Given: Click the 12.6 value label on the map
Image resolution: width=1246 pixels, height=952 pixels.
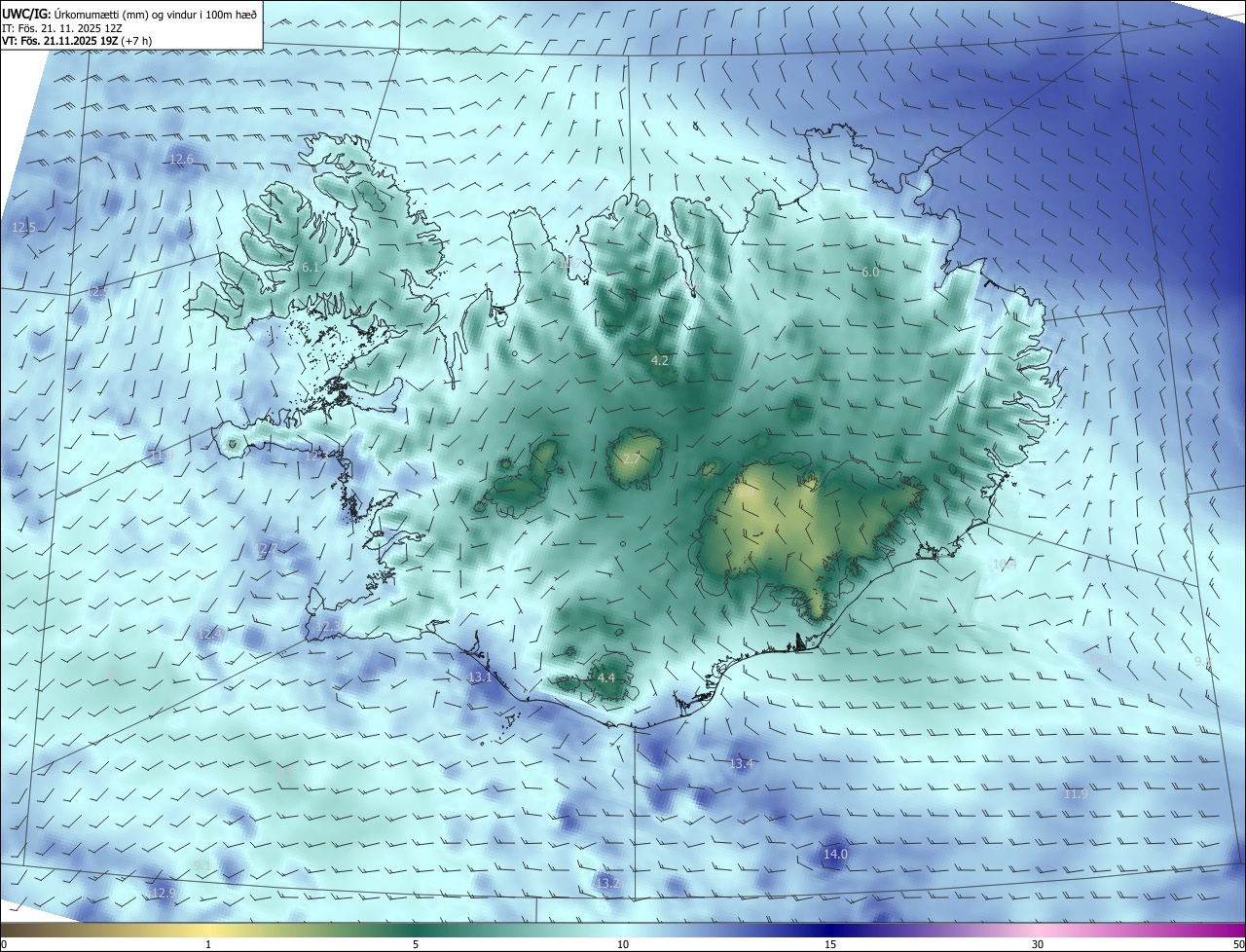Looking at the screenshot, I should point(182,159).
